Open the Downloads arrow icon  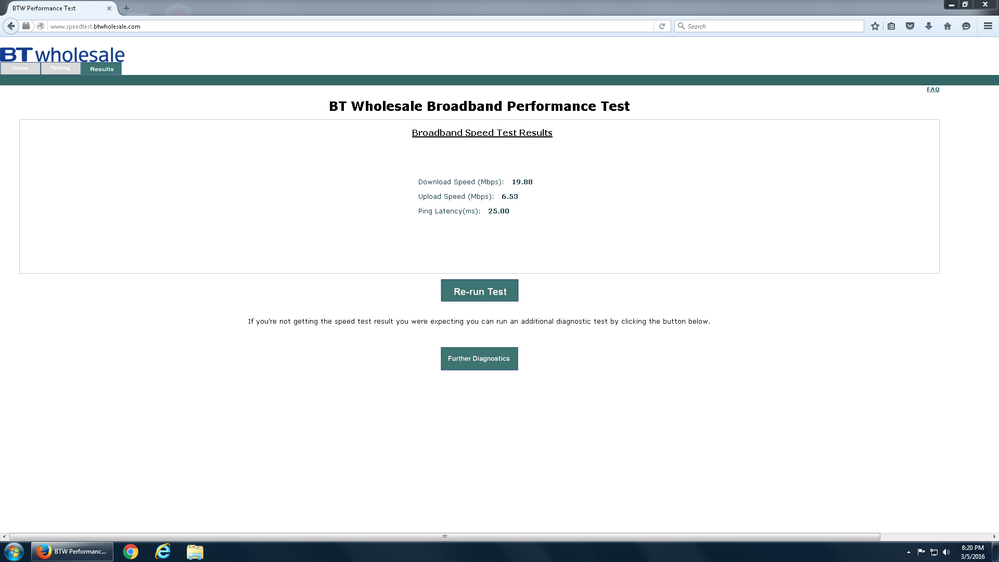click(928, 26)
